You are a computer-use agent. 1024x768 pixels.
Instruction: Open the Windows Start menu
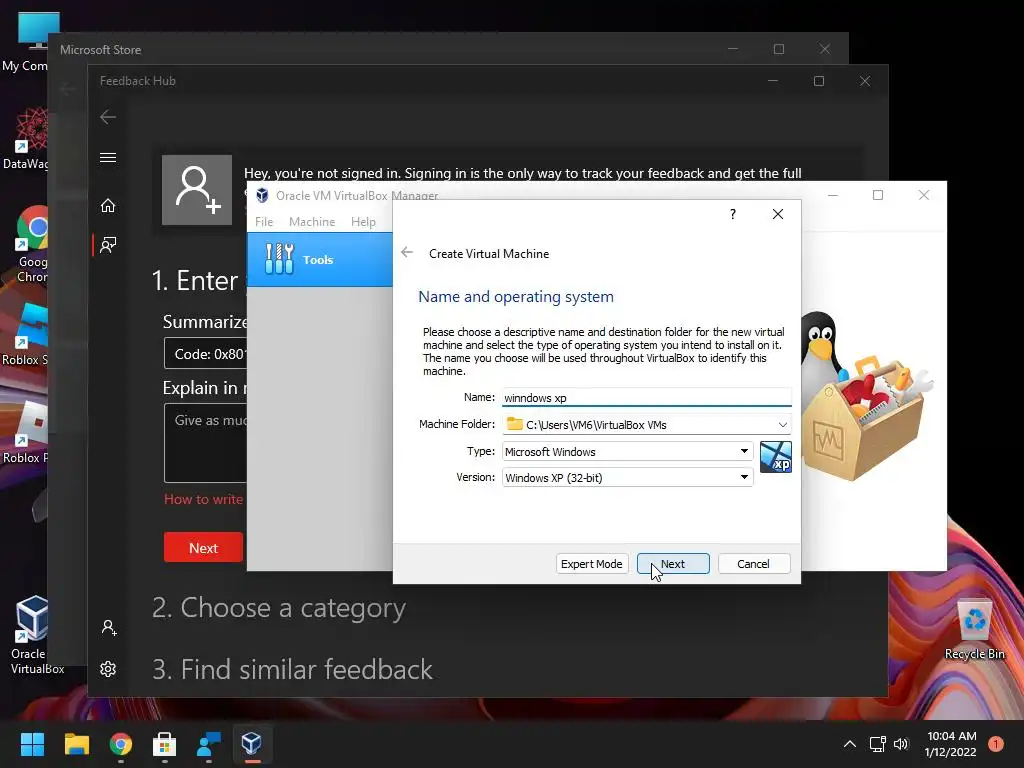tap(32, 743)
